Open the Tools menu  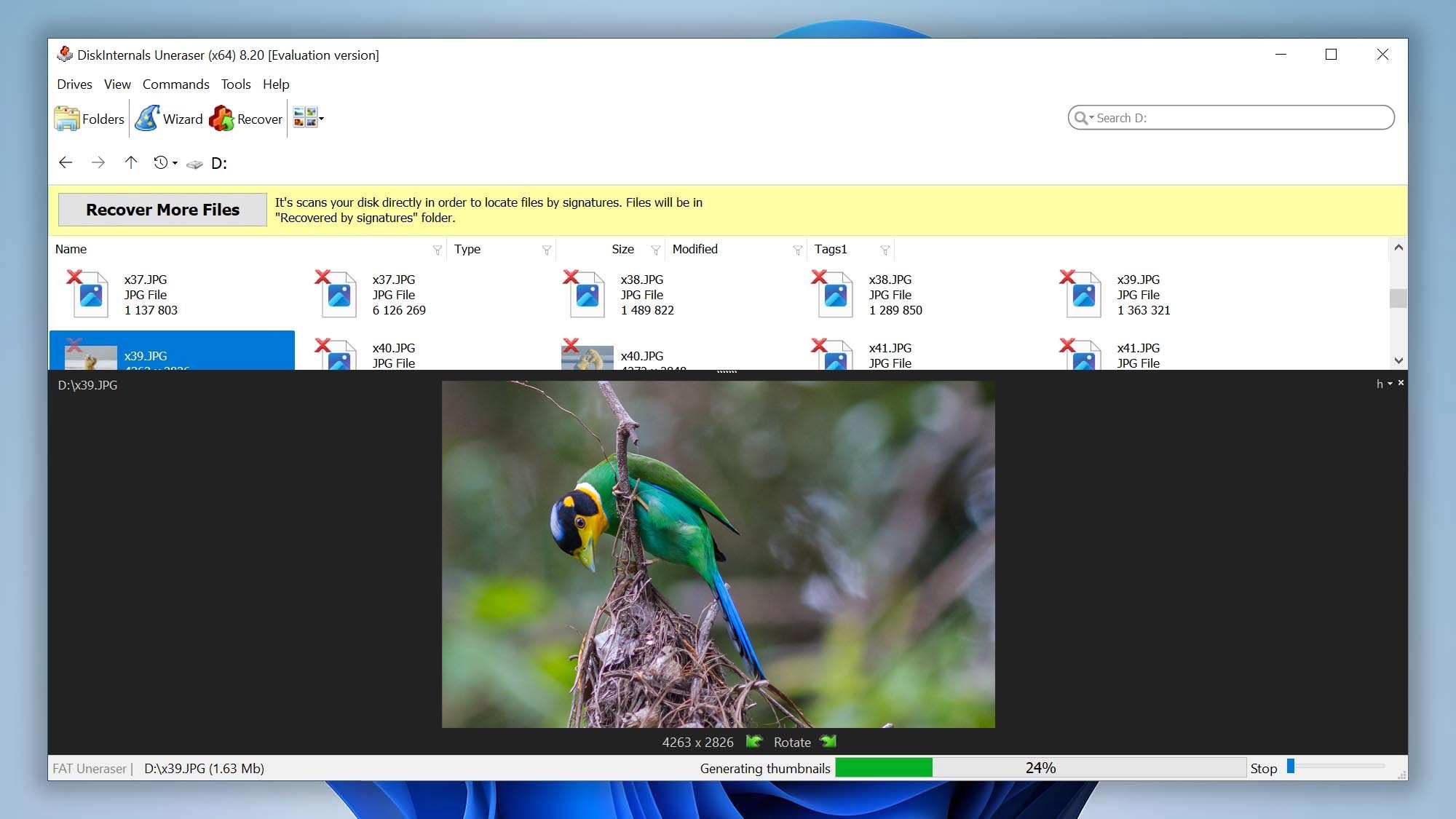point(236,84)
